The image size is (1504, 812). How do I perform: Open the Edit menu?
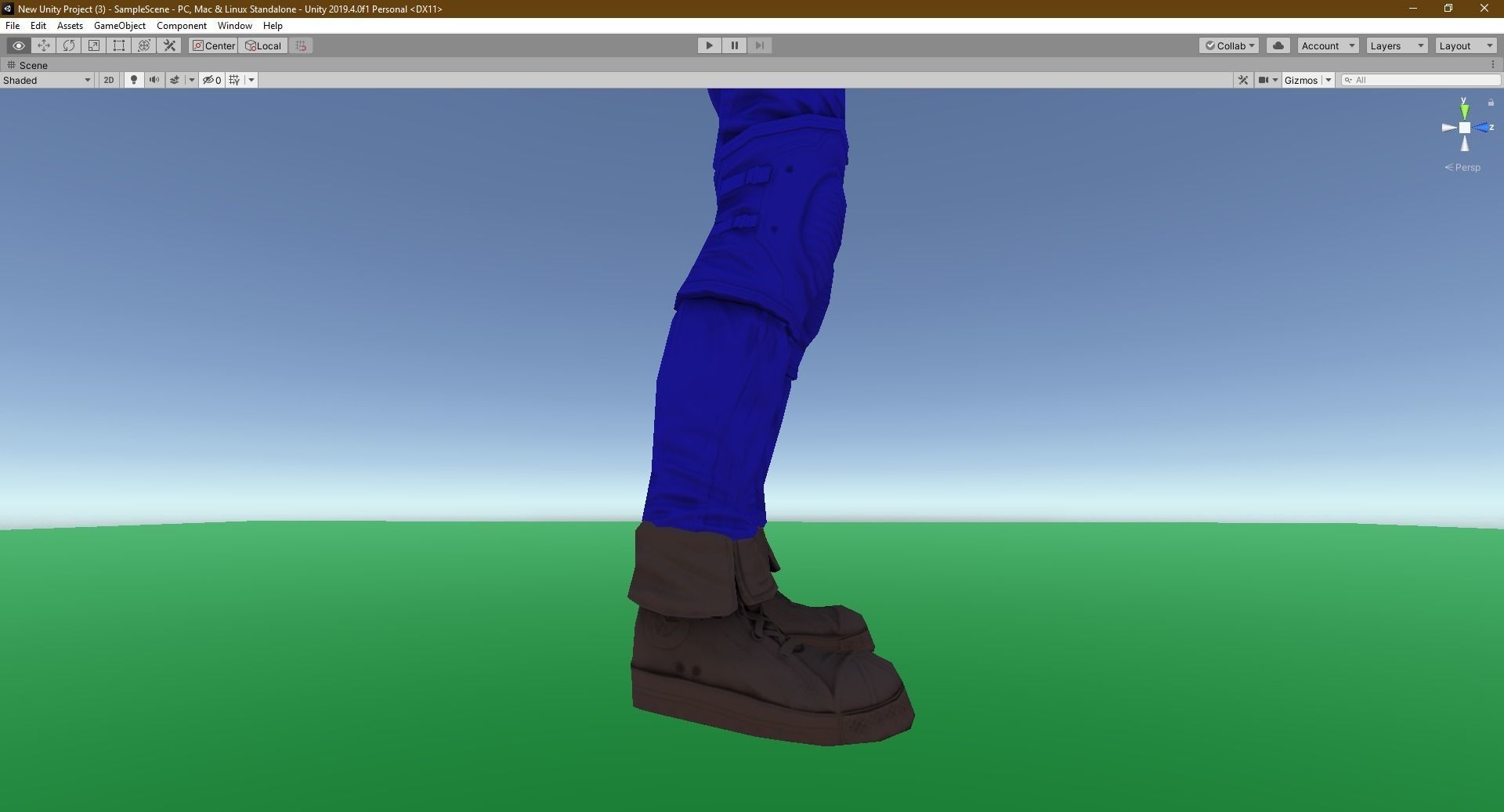(38, 26)
